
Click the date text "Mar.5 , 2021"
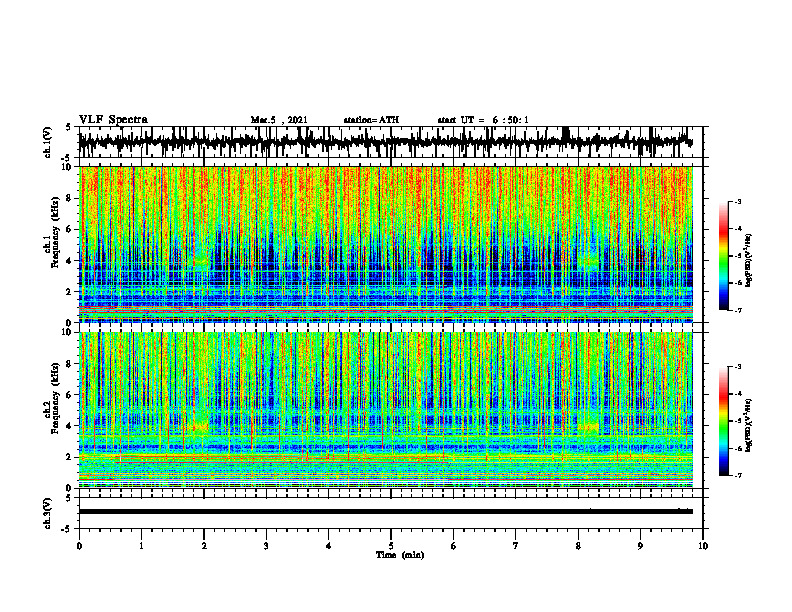point(279,120)
